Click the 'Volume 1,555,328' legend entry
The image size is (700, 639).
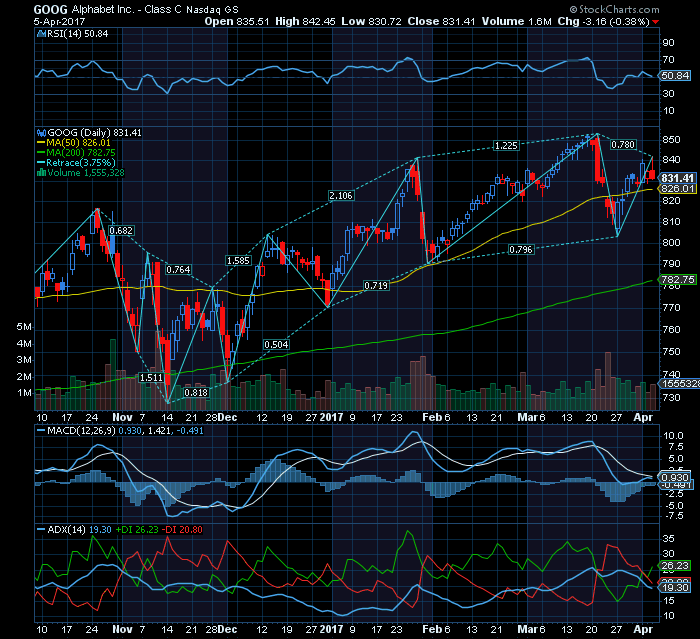[x=80, y=173]
